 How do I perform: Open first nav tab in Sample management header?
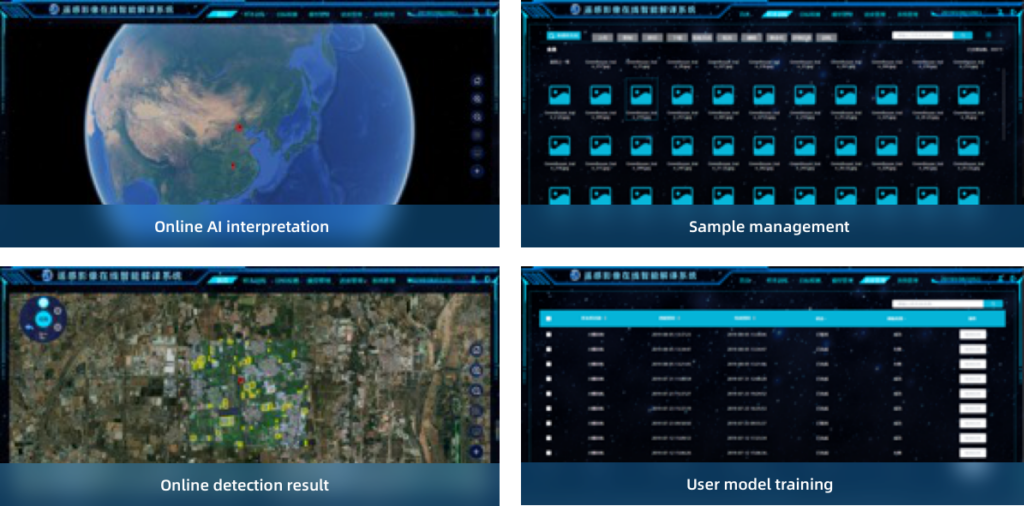[x=744, y=14]
